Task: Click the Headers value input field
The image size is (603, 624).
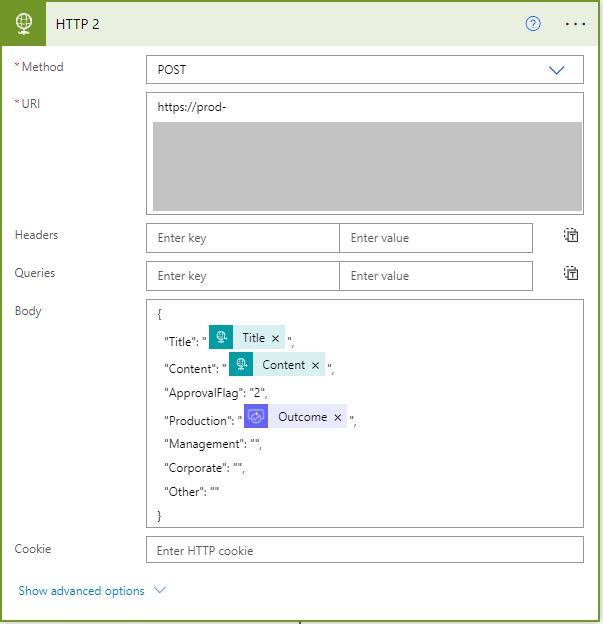Action: click(436, 238)
